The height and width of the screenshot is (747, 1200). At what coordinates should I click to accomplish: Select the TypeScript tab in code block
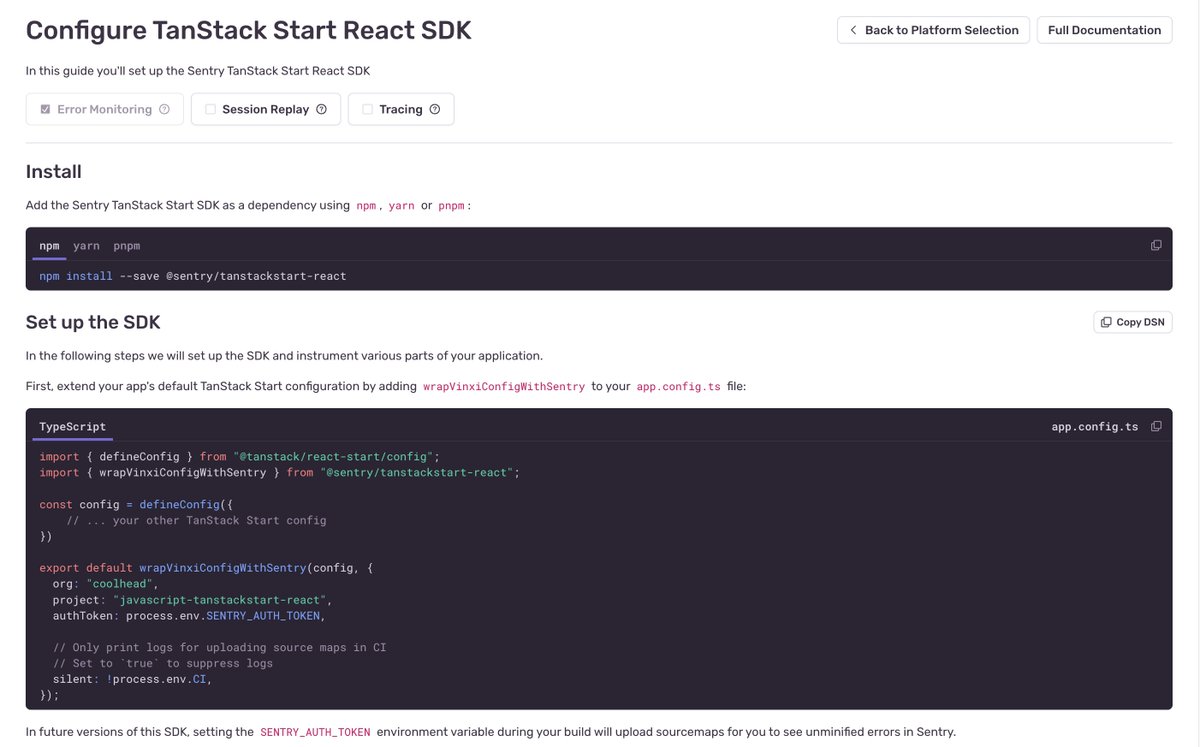[x=72, y=426]
